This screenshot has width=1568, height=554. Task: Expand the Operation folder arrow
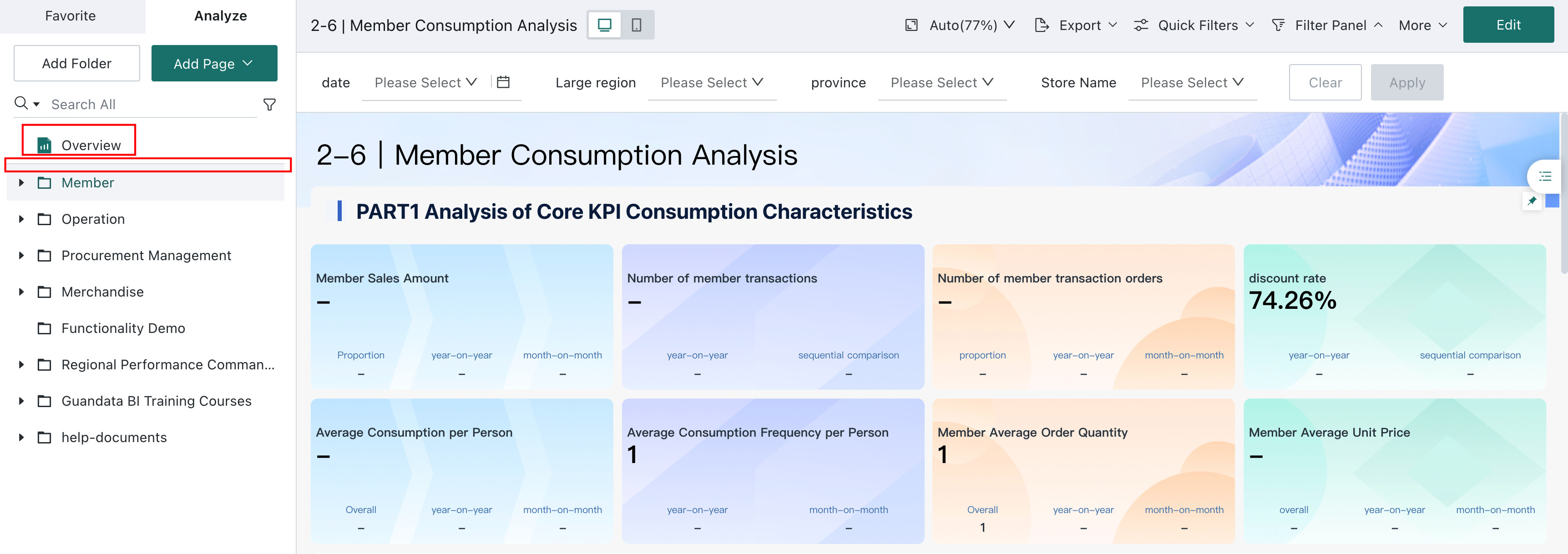click(21, 219)
